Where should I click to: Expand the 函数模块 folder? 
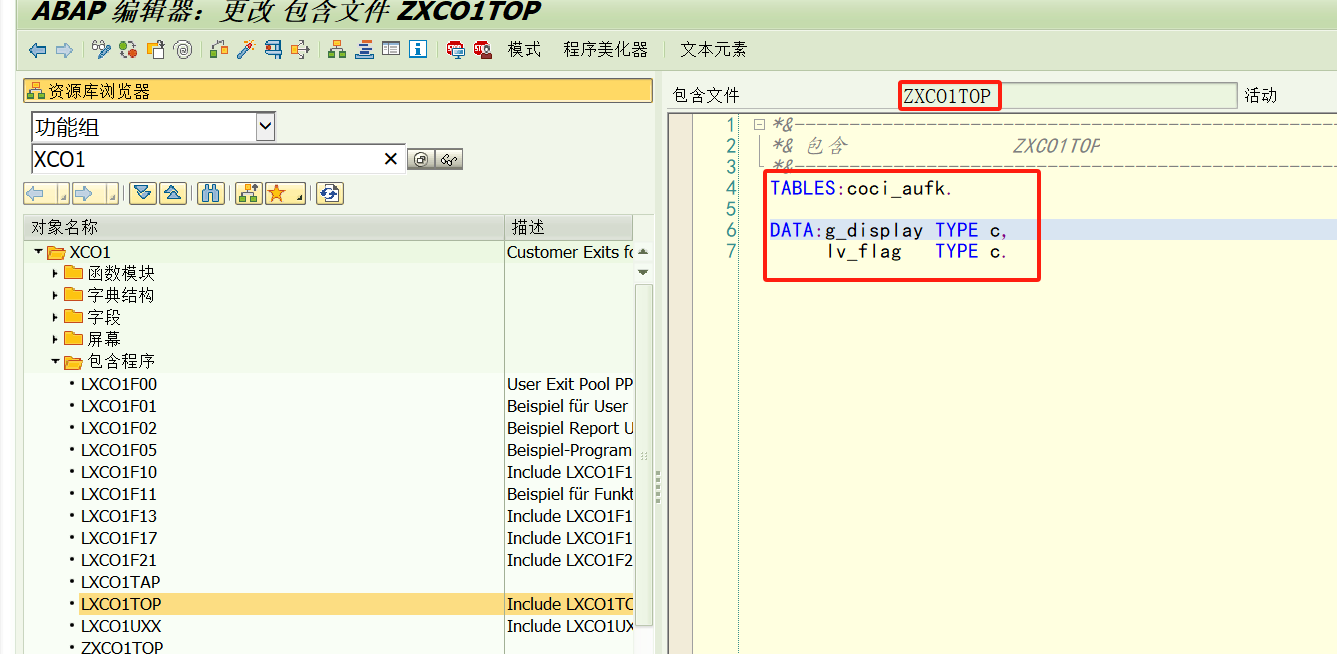click(55, 273)
